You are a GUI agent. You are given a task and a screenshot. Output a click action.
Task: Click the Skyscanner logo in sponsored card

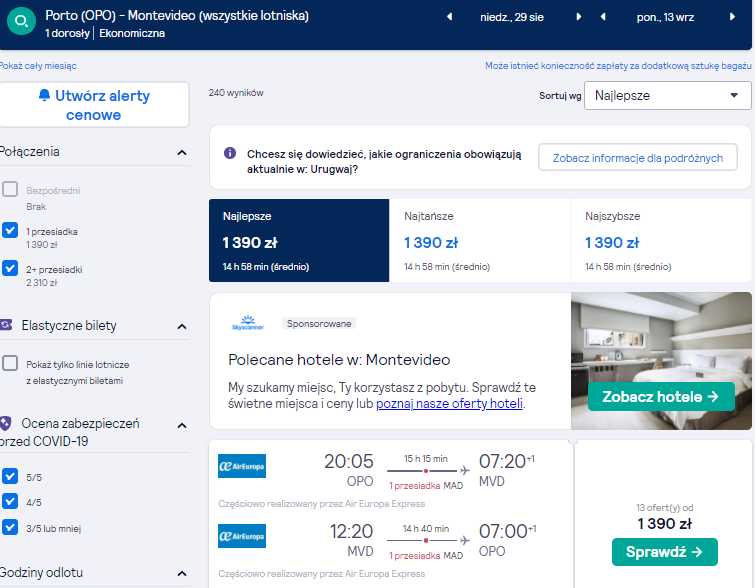247,323
